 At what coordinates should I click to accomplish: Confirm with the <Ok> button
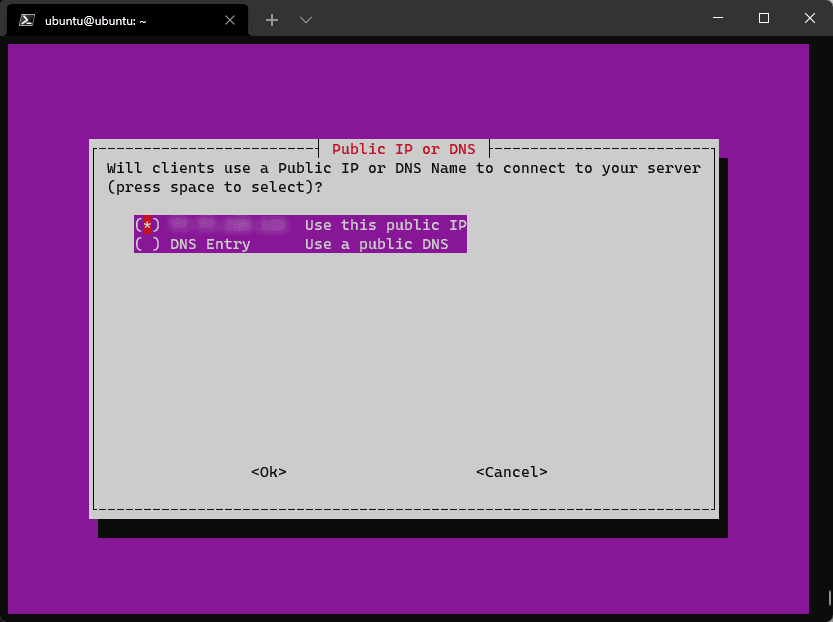pos(269,472)
